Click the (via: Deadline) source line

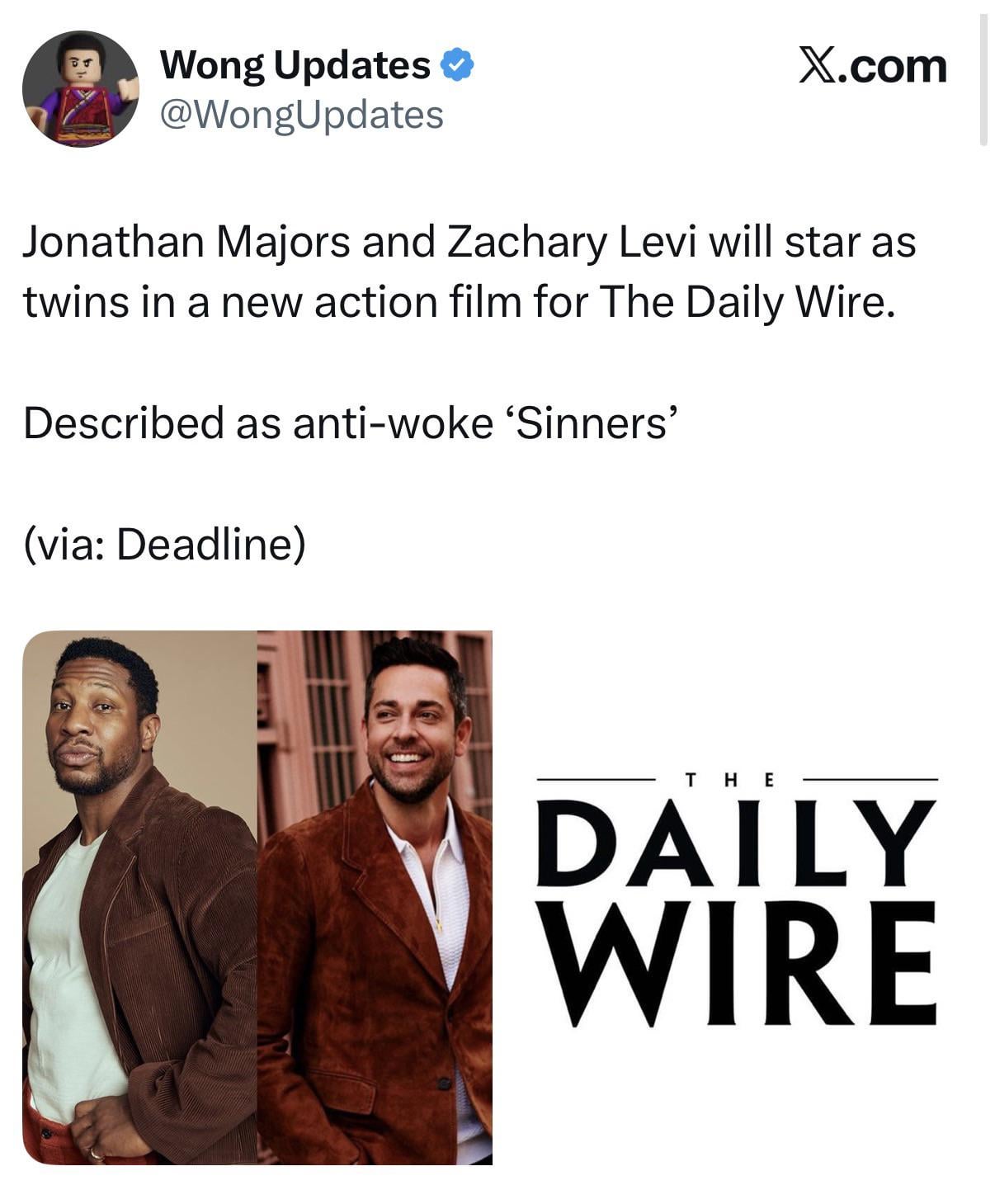pyautogui.click(x=164, y=545)
